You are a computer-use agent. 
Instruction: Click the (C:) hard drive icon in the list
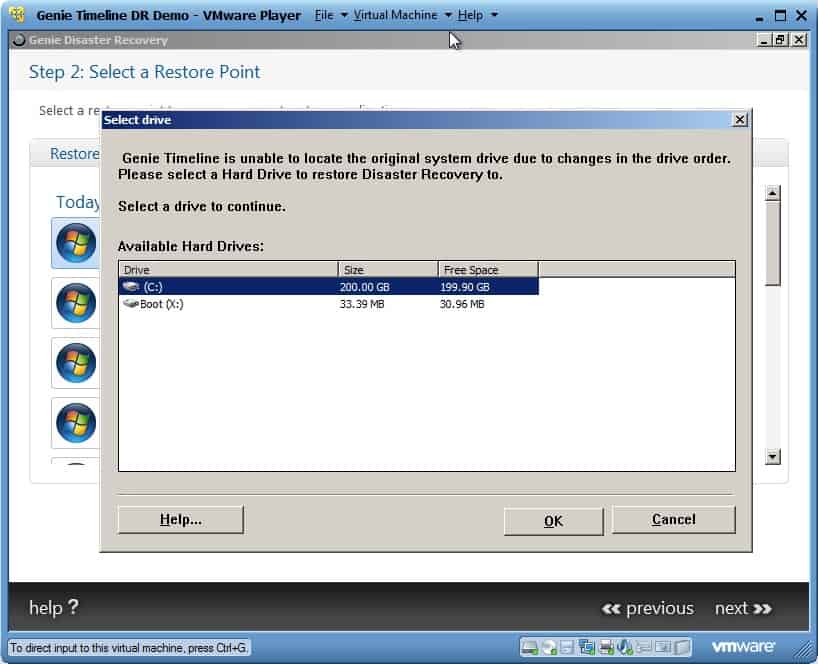click(x=130, y=286)
